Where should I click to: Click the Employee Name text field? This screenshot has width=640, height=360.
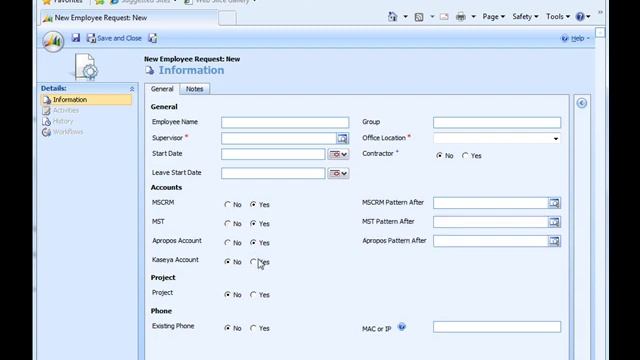(x=285, y=122)
